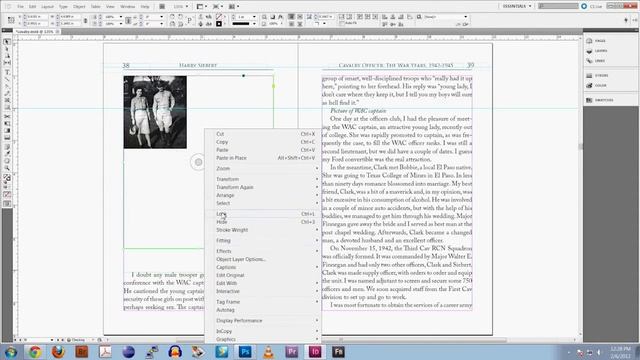This screenshot has height=360, width=640.
Task: Open the Table menu
Action: click(96, 7)
